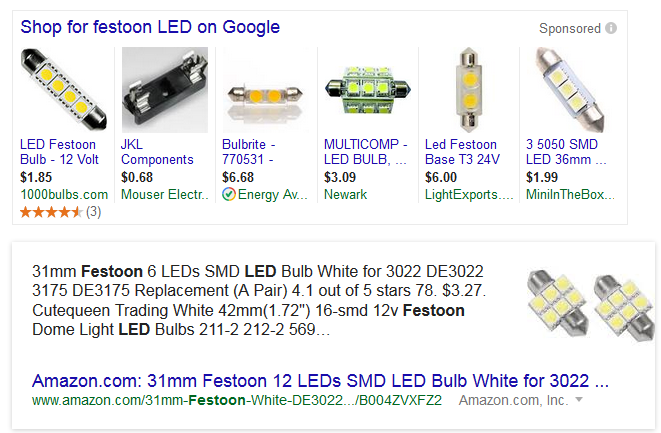
Task: Click the Bulbrite - 770531 product link
Action: [249, 152]
